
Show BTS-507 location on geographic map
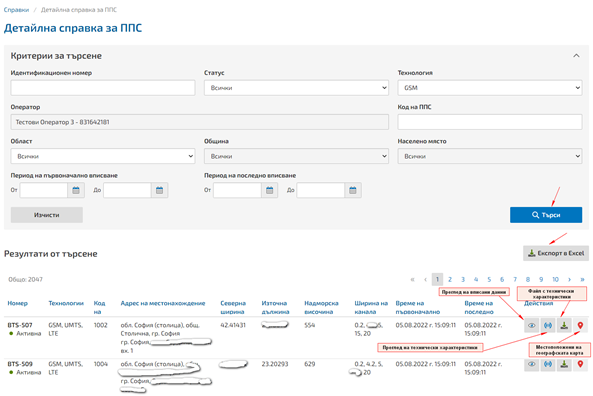pyautogui.click(x=580, y=325)
